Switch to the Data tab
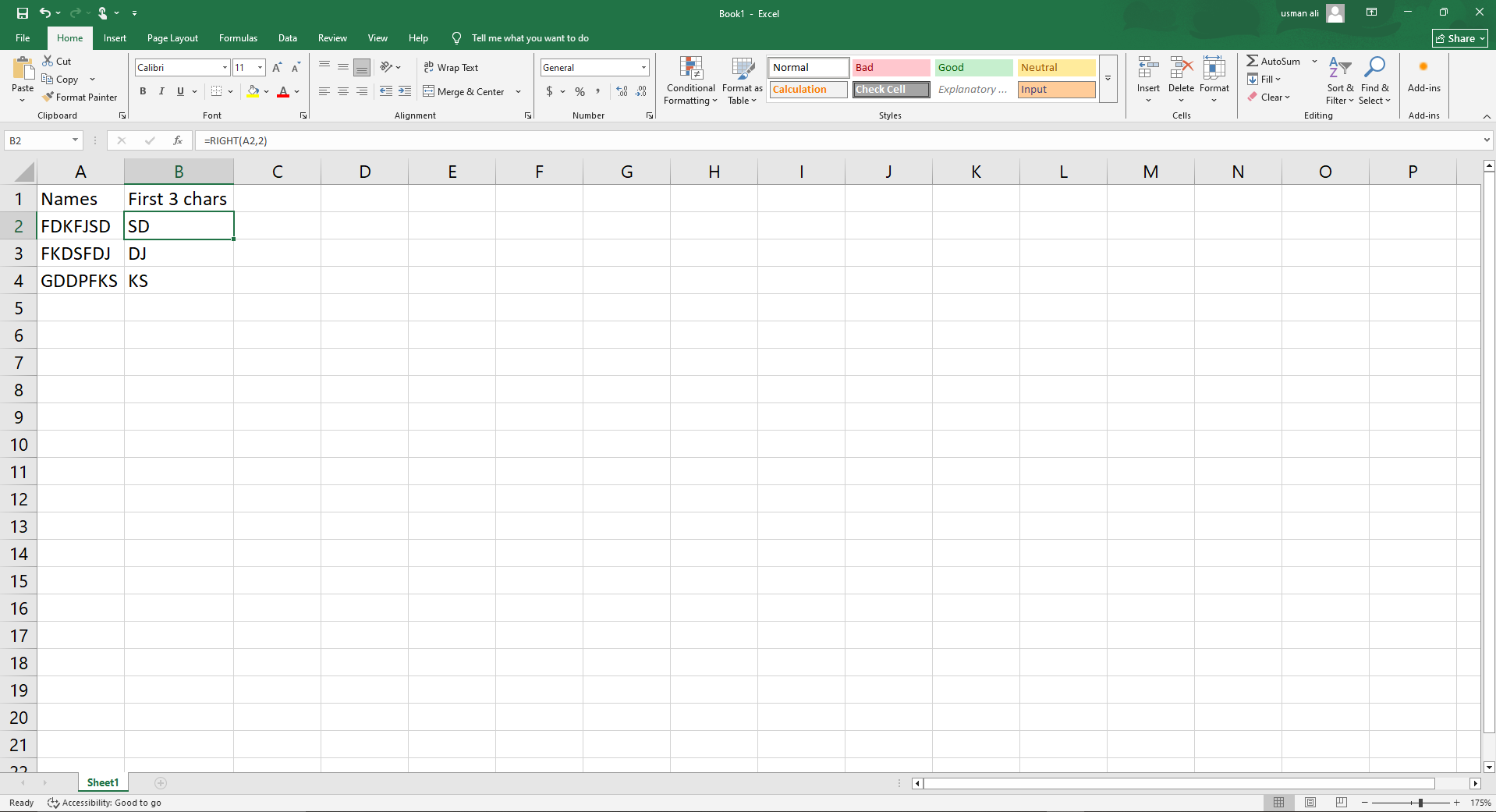 coord(288,38)
